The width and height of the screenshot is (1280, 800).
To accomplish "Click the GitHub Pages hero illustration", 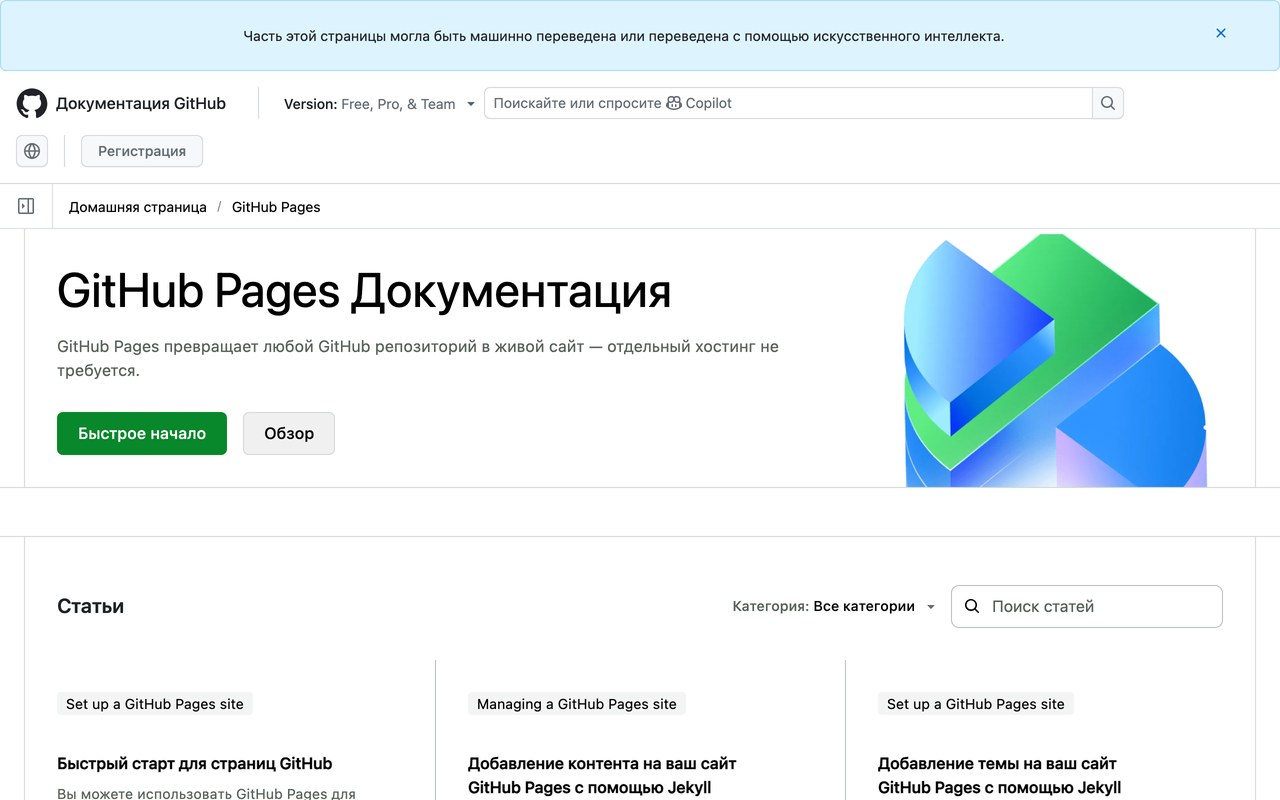I will click(x=1055, y=361).
